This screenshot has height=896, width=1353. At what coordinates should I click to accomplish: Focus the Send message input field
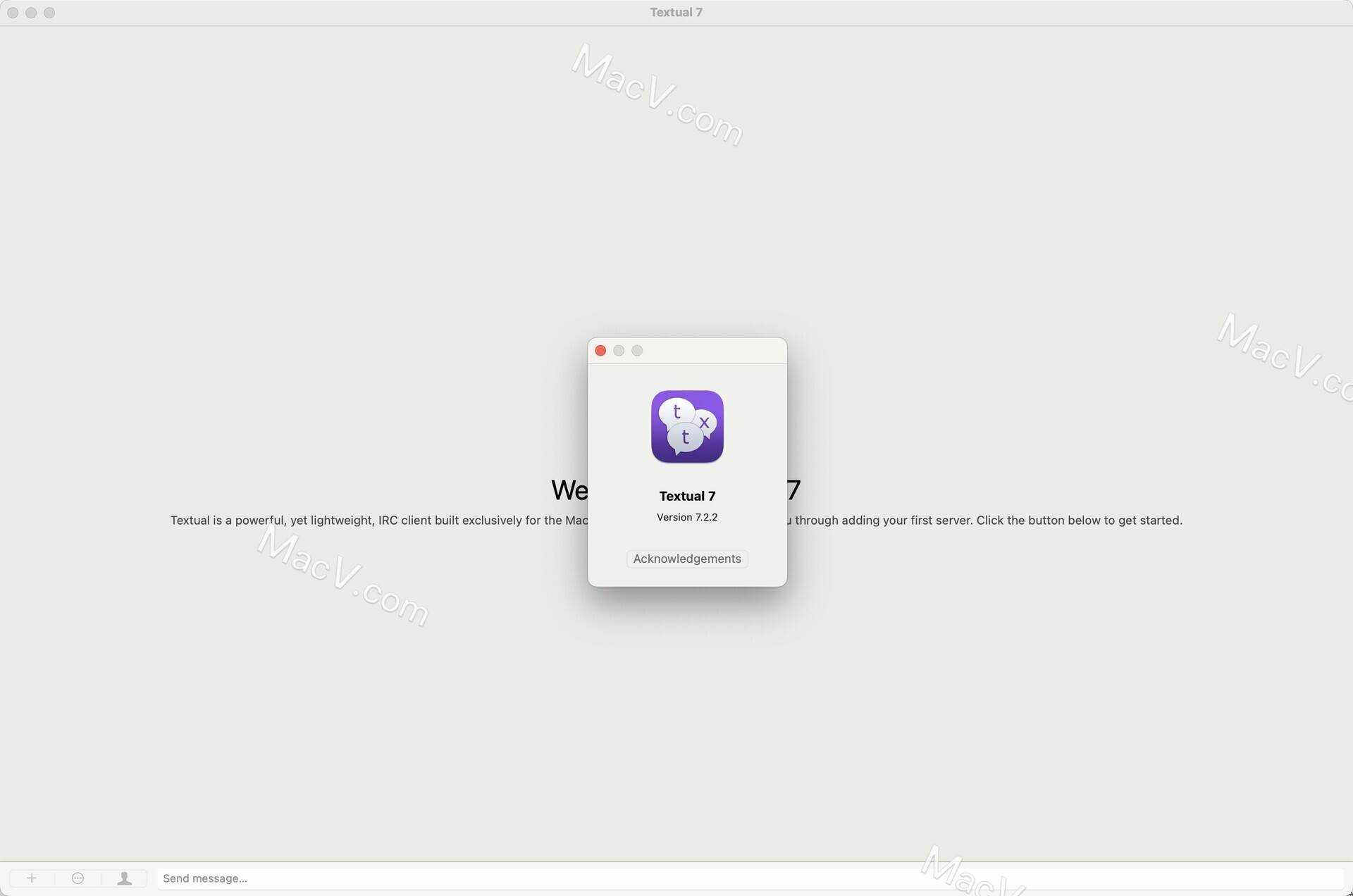point(750,878)
